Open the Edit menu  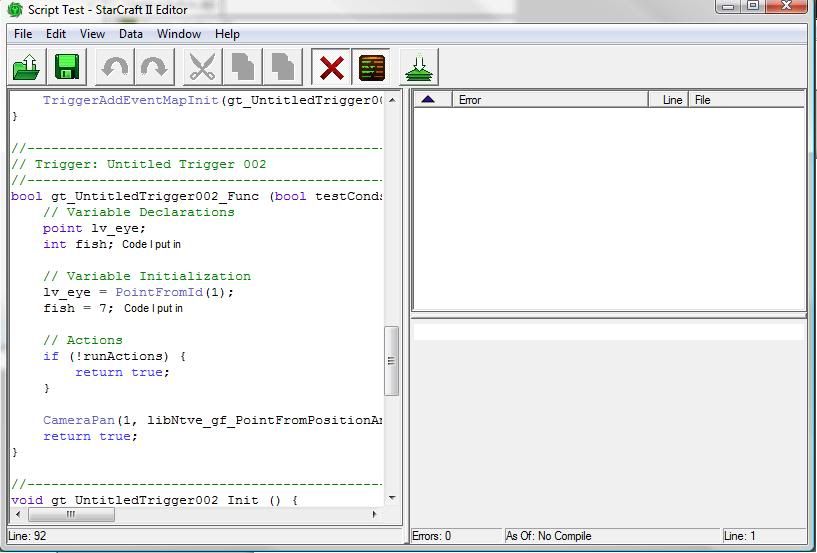pyautogui.click(x=56, y=34)
